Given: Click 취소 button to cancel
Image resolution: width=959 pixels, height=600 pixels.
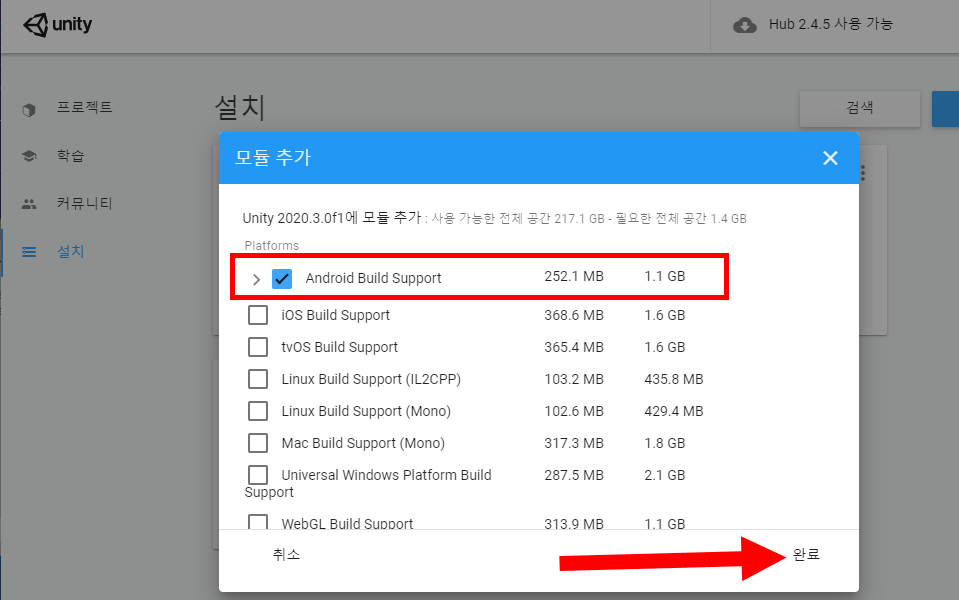Looking at the screenshot, I should pyautogui.click(x=286, y=555).
